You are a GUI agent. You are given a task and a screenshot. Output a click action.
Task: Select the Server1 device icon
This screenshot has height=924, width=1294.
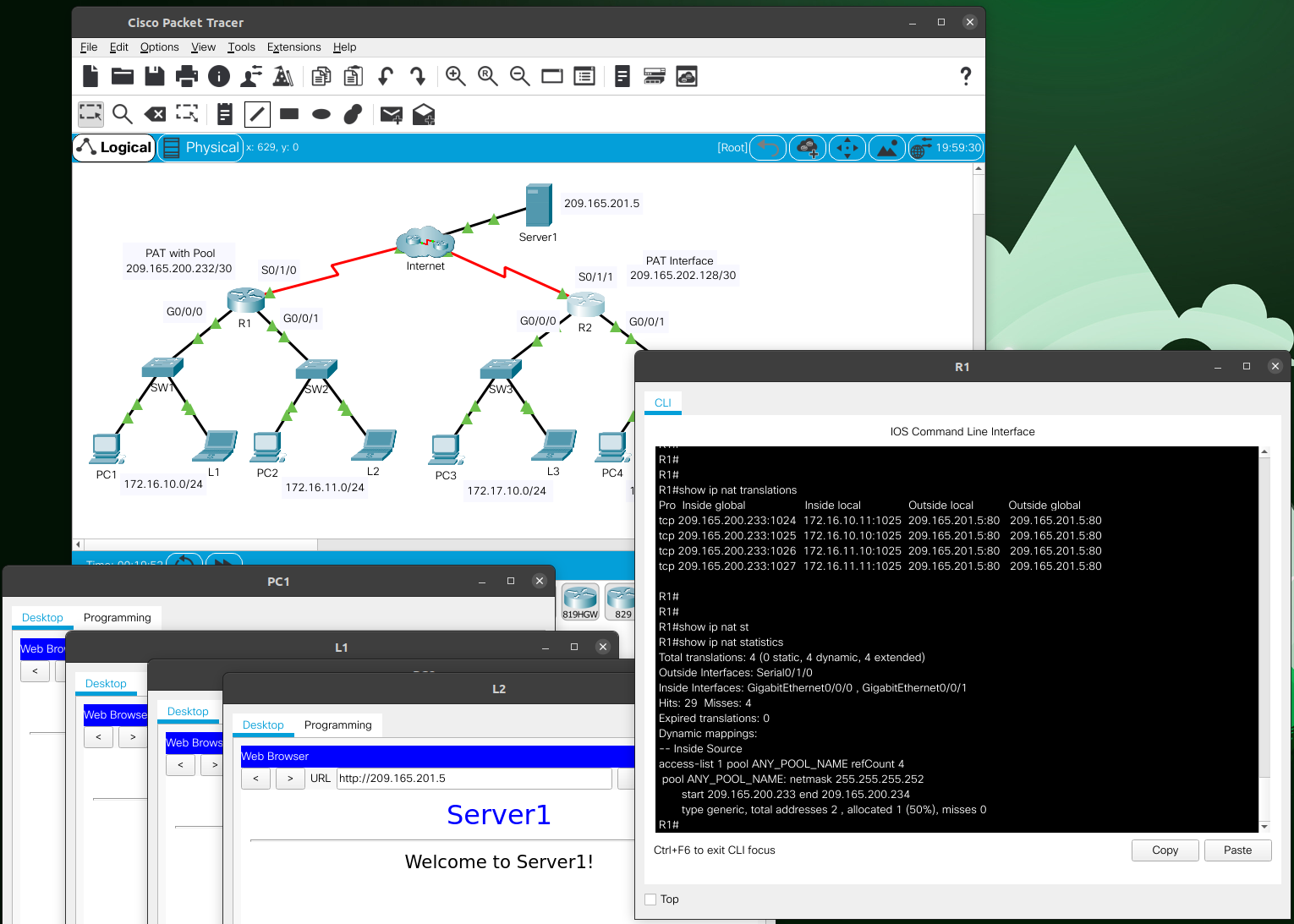(x=539, y=205)
